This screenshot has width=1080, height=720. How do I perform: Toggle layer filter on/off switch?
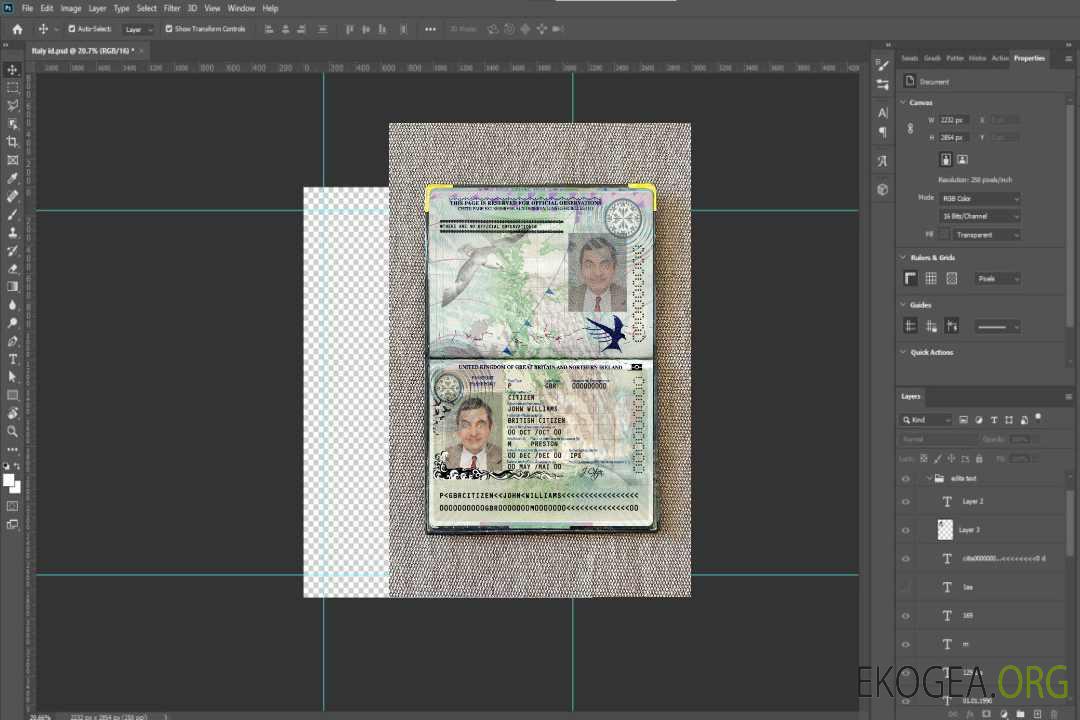[x=1038, y=418]
